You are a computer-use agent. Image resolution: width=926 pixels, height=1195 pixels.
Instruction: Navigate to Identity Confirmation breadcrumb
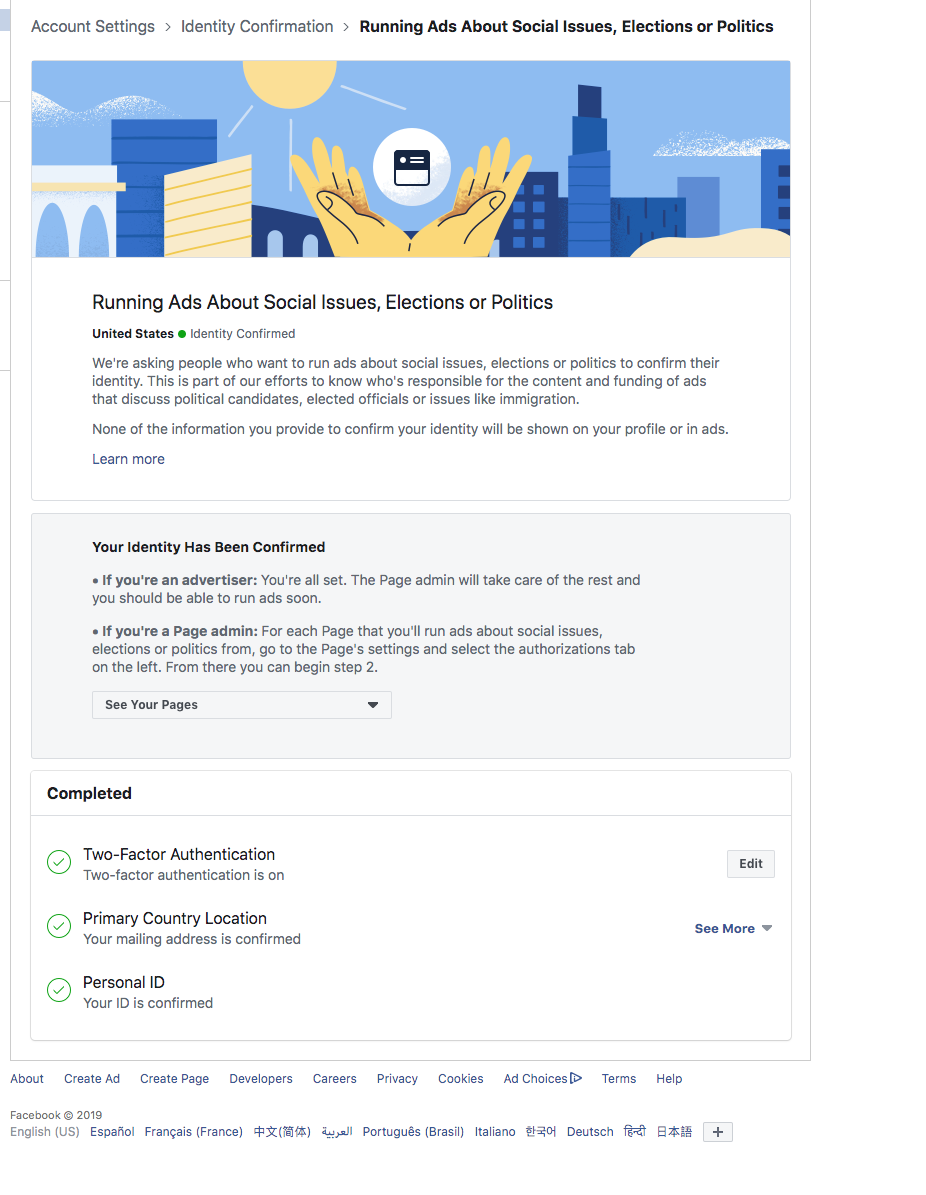point(257,27)
